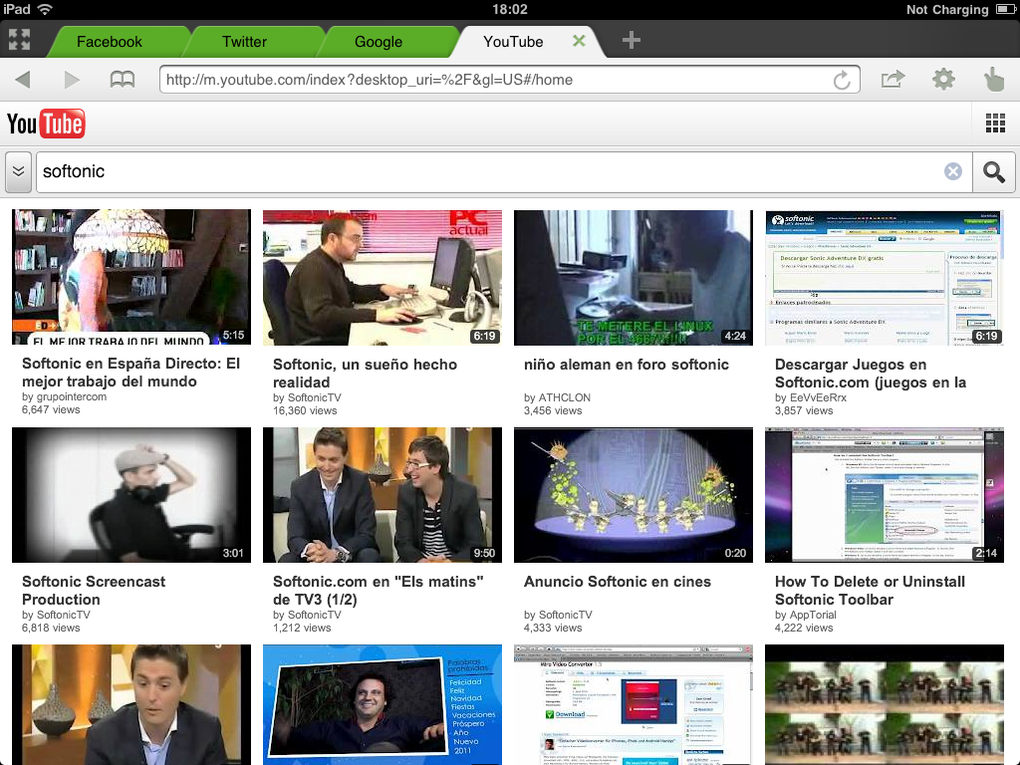
Task: Tap the Wi-Fi status icon
Action: click(45, 9)
